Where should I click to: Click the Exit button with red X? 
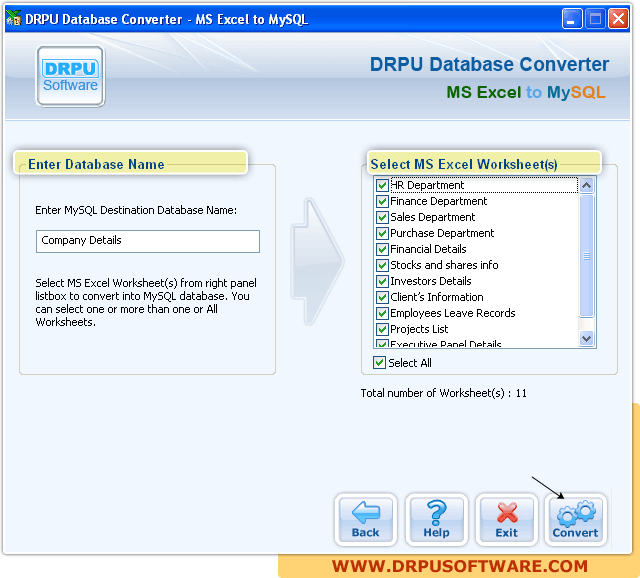tap(507, 519)
